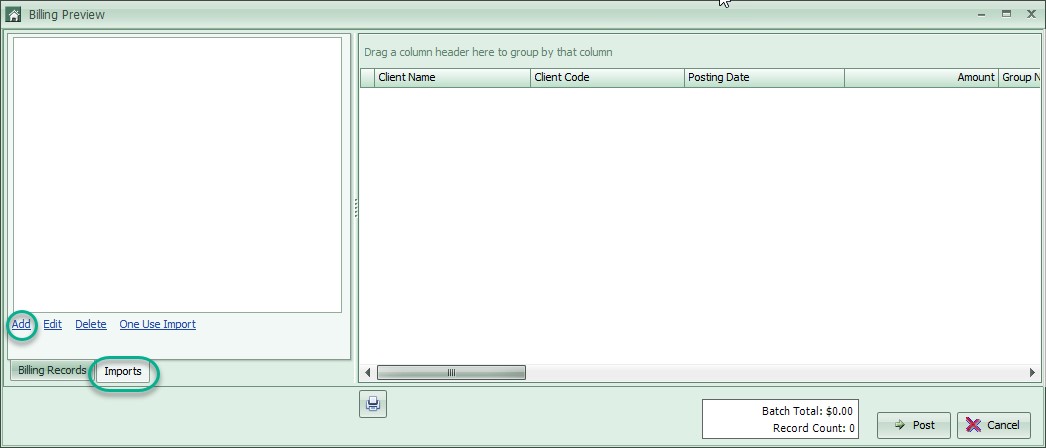This screenshot has width=1046, height=448.
Task: Select the Imports tab
Action: coord(123,371)
